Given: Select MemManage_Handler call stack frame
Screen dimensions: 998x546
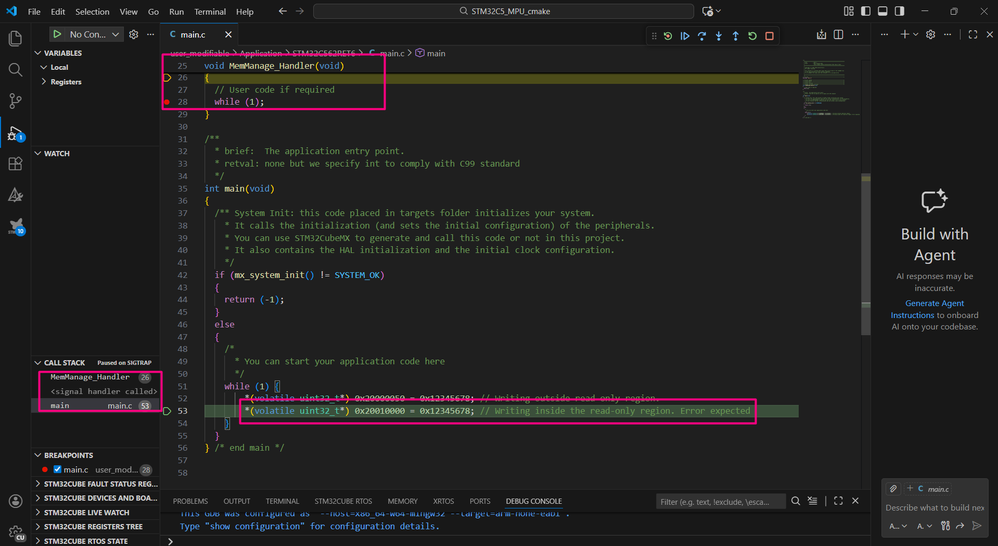Looking at the screenshot, I should [x=90, y=377].
